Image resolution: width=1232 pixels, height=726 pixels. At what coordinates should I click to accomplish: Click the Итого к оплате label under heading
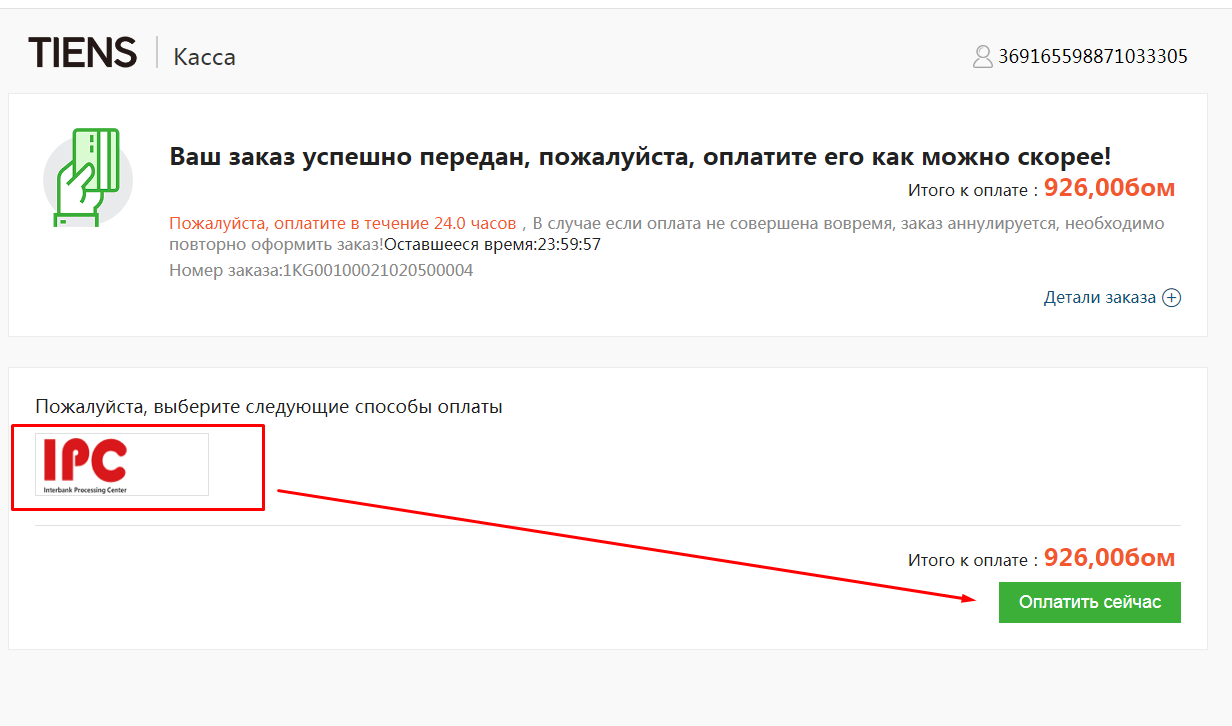pos(967,190)
